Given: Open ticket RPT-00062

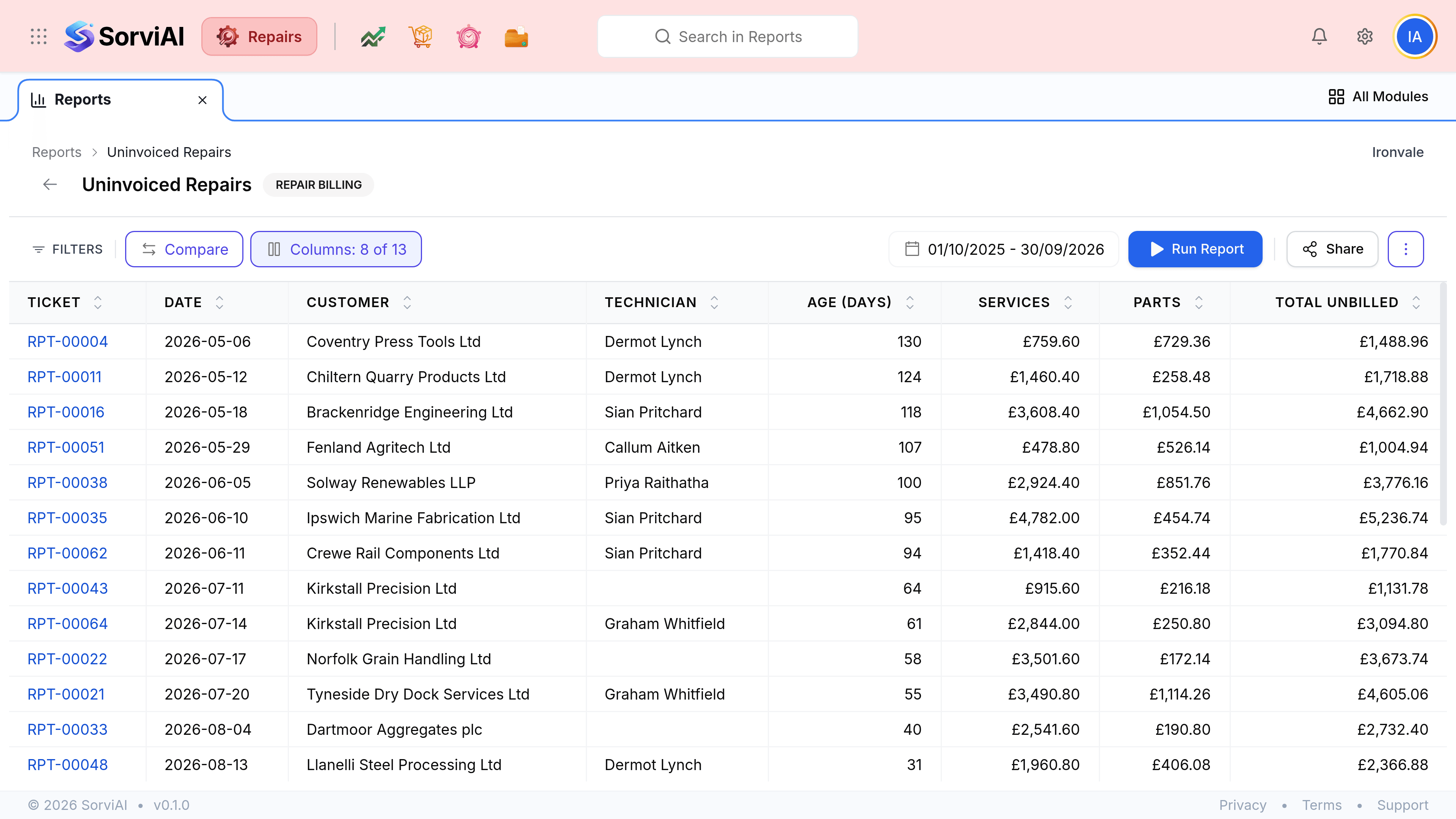Looking at the screenshot, I should pyautogui.click(x=67, y=553).
